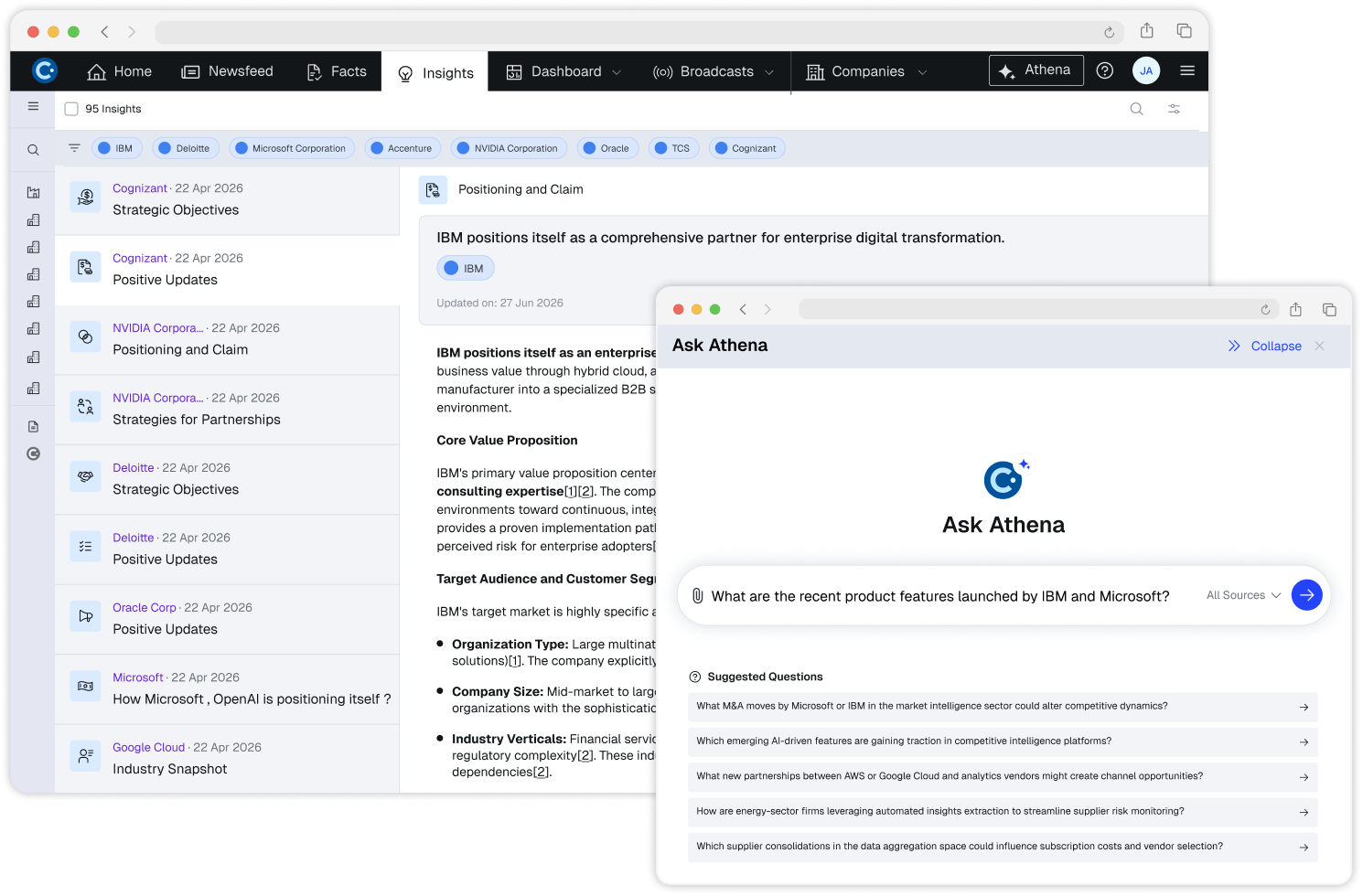Collapse the Ask Athena panel

1265,346
